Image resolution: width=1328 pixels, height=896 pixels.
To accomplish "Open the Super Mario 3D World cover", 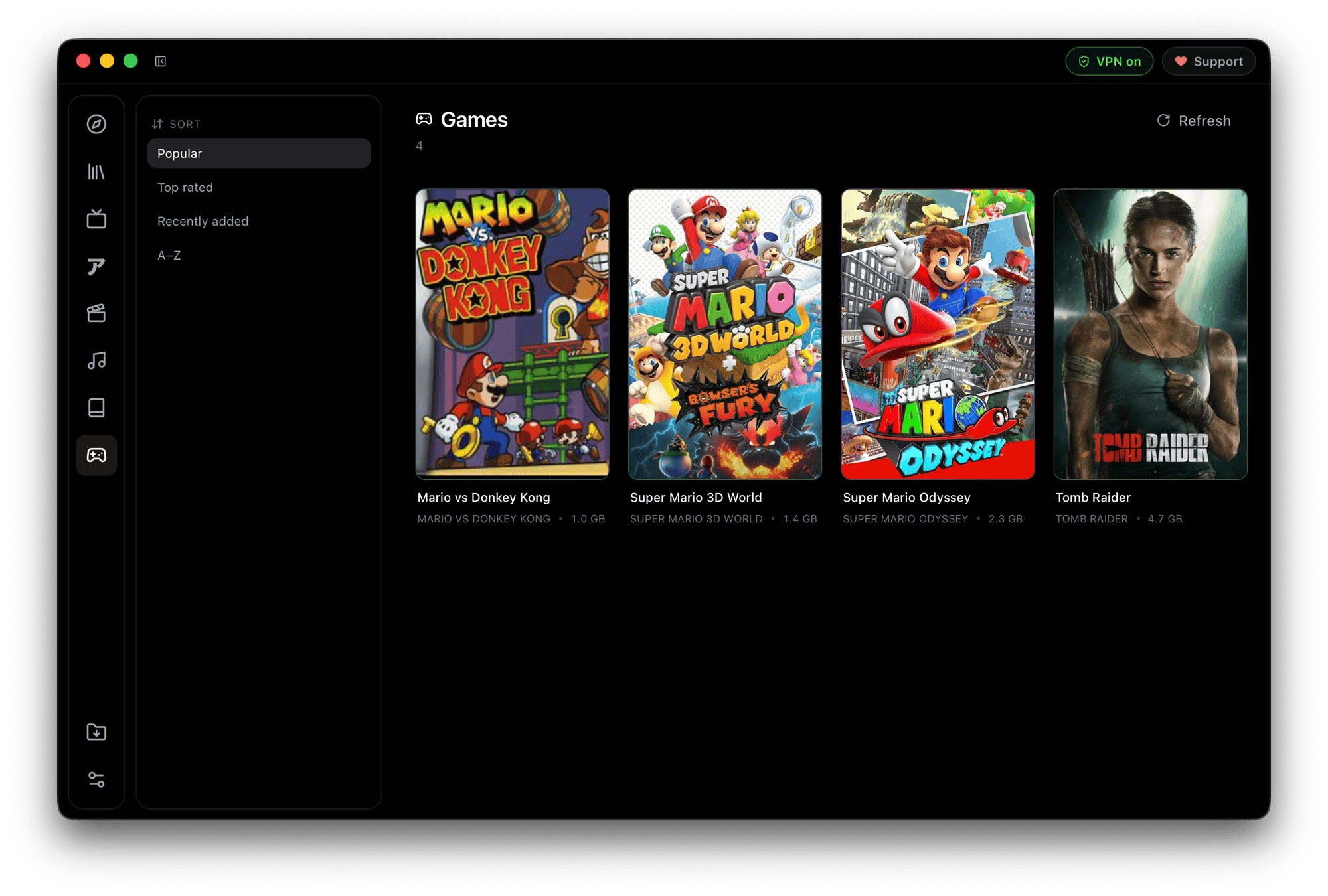I will coord(725,334).
